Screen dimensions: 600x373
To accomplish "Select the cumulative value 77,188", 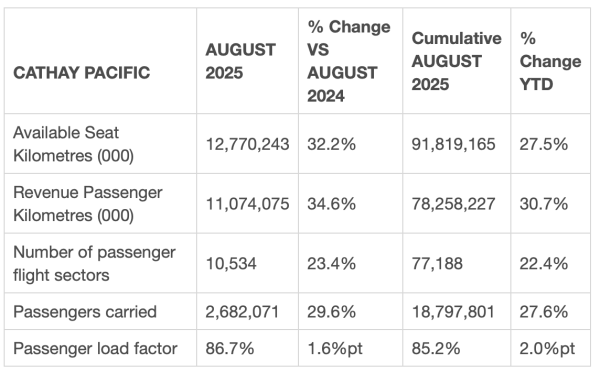I will coord(437,264).
